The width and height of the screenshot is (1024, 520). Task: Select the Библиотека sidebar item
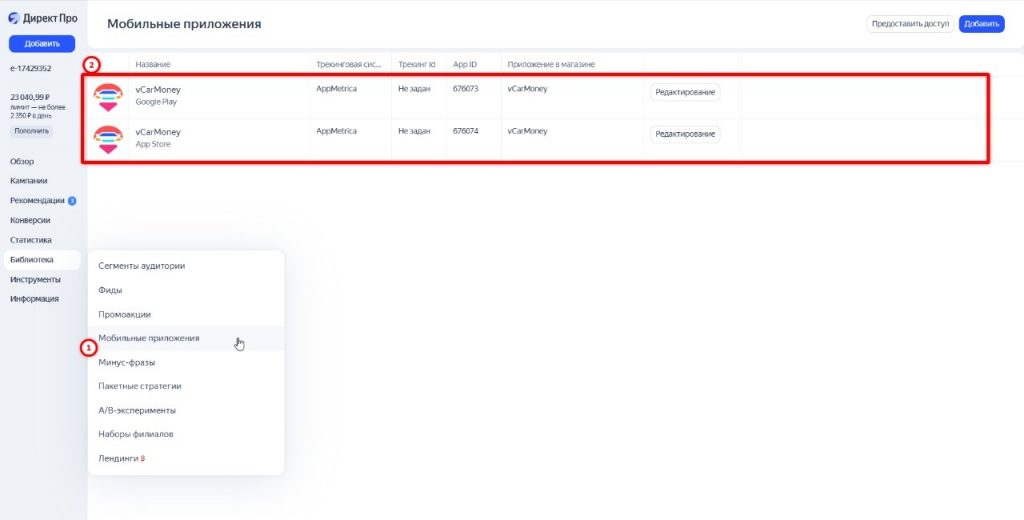point(42,259)
